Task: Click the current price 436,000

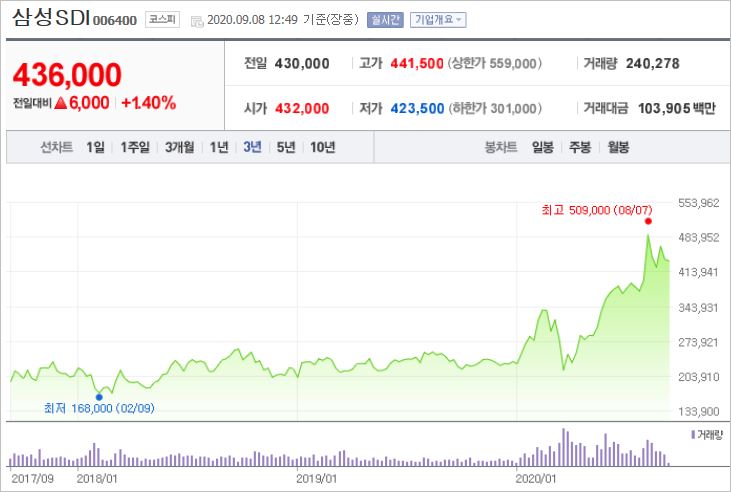Action: 67,75
